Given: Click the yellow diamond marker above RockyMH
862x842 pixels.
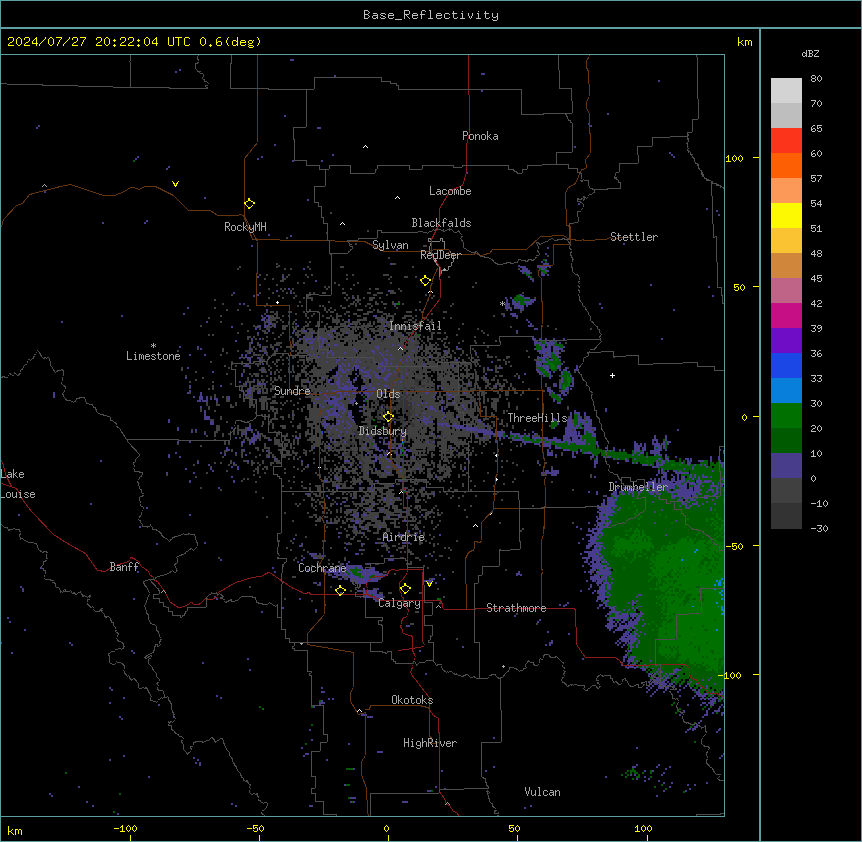Looking at the screenshot, I should (x=250, y=204).
